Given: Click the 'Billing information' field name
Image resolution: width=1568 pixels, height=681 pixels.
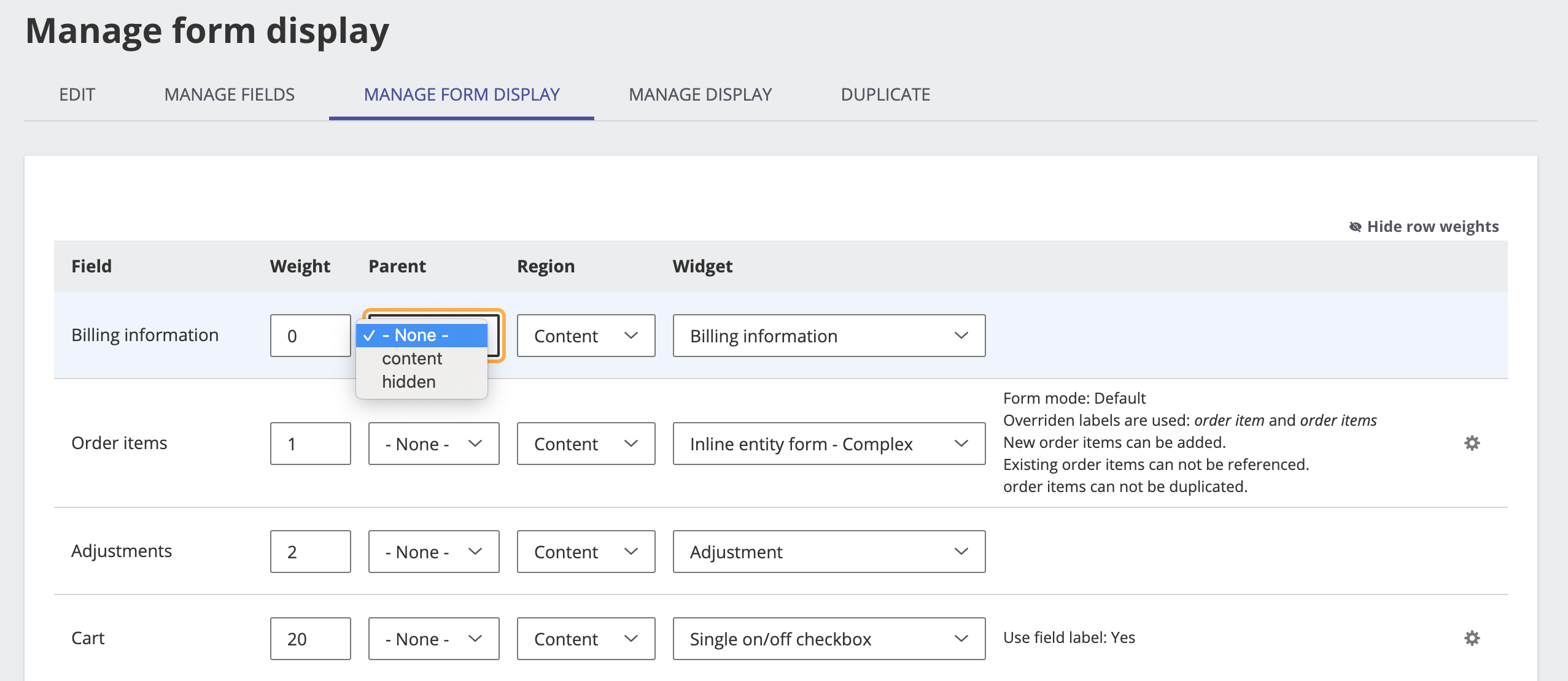Looking at the screenshot, I should coord(145,335).
